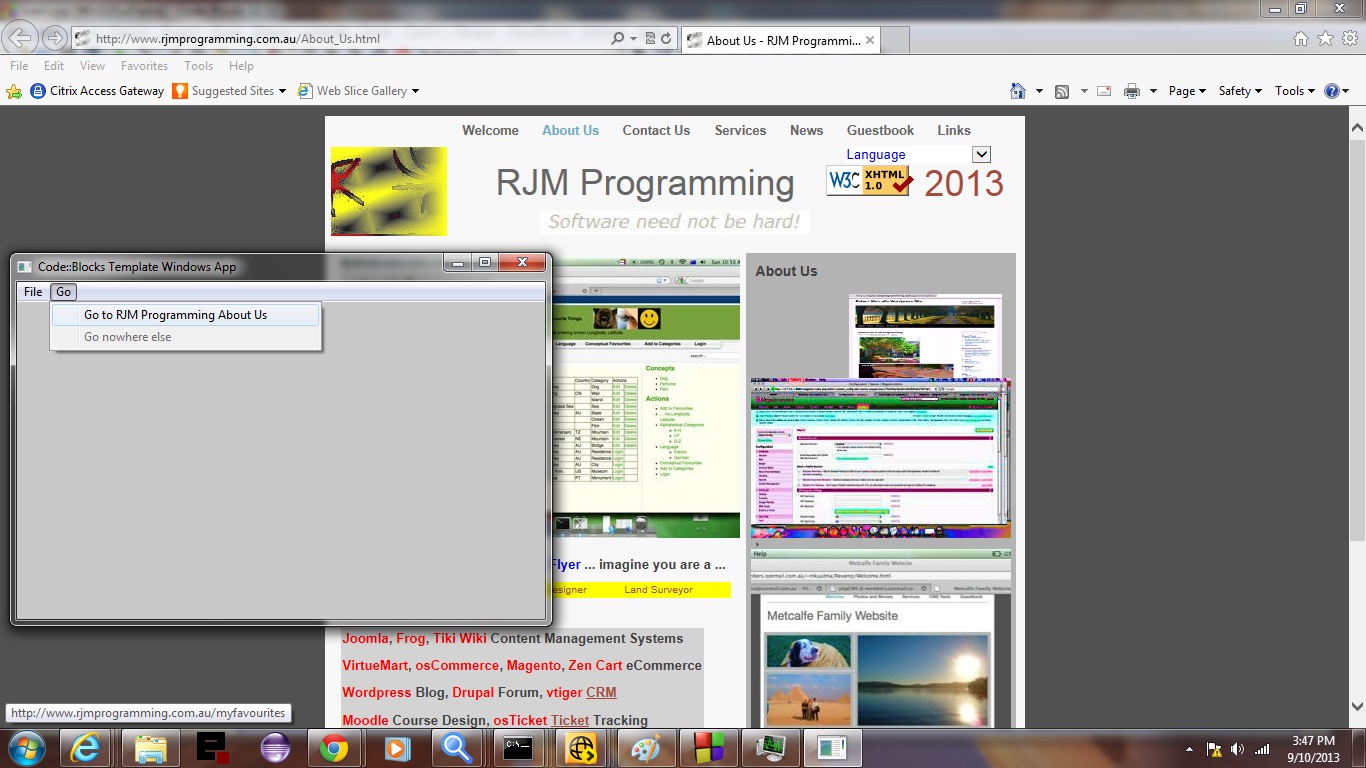This screenshot has width=1366, height=768.
Task: Open Windows Media Player taskbar icon
Action: click(x=396, y=748)
